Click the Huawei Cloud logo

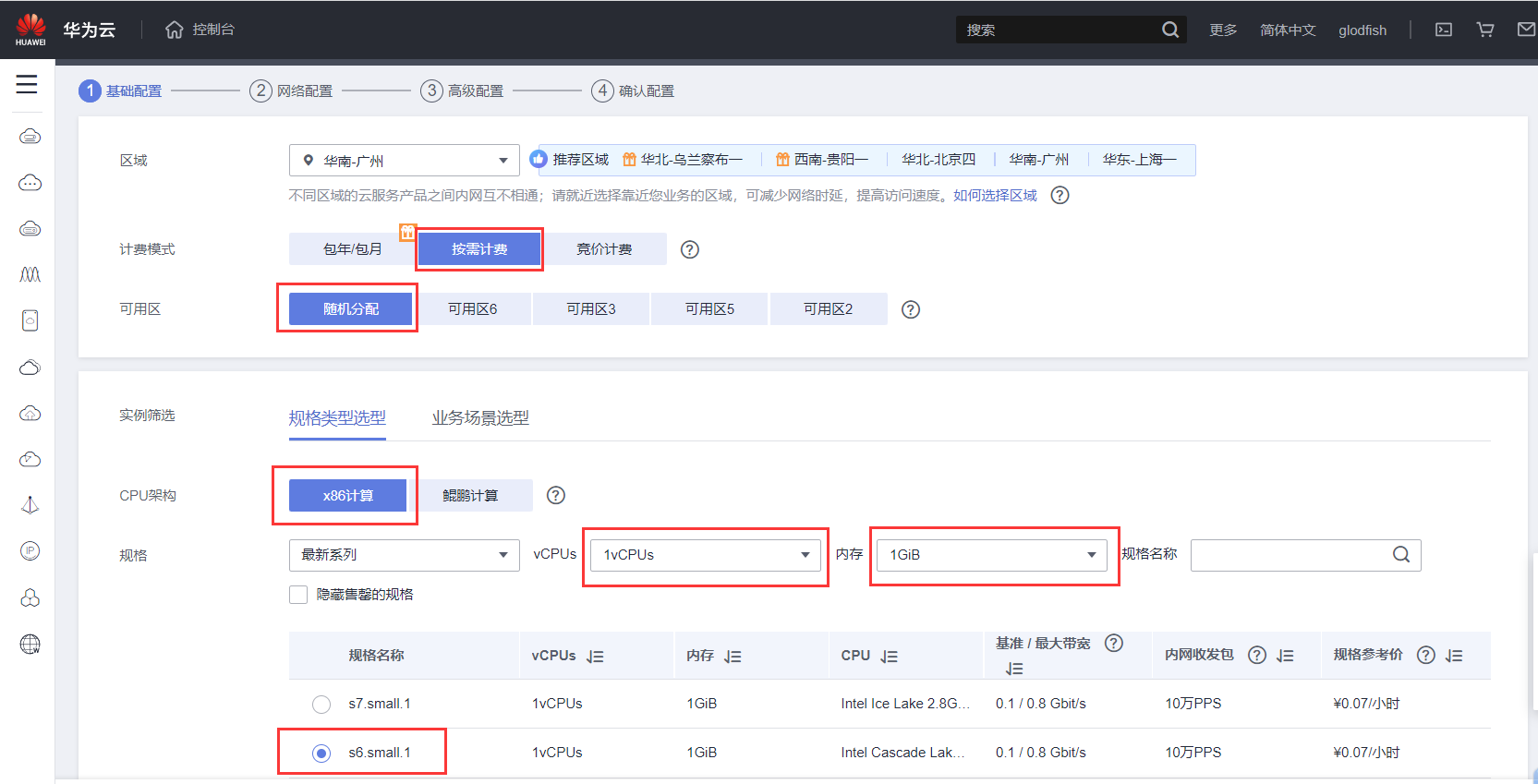point(30,30)
